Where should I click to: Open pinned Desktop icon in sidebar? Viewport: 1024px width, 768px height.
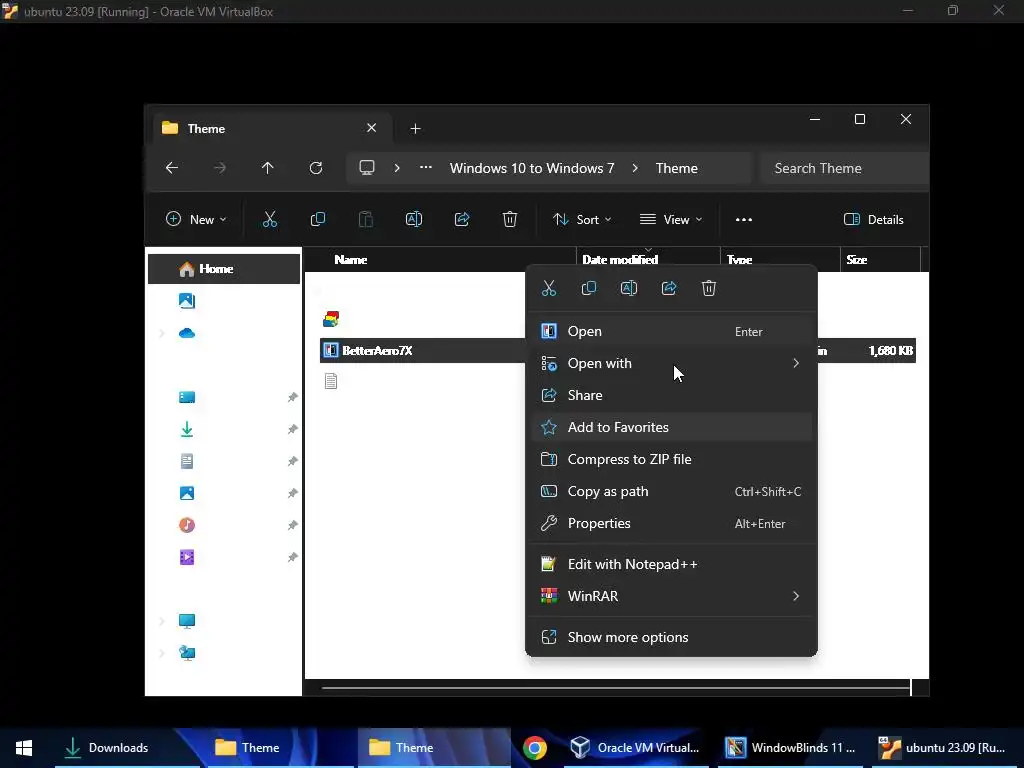[x=187, y=397]
